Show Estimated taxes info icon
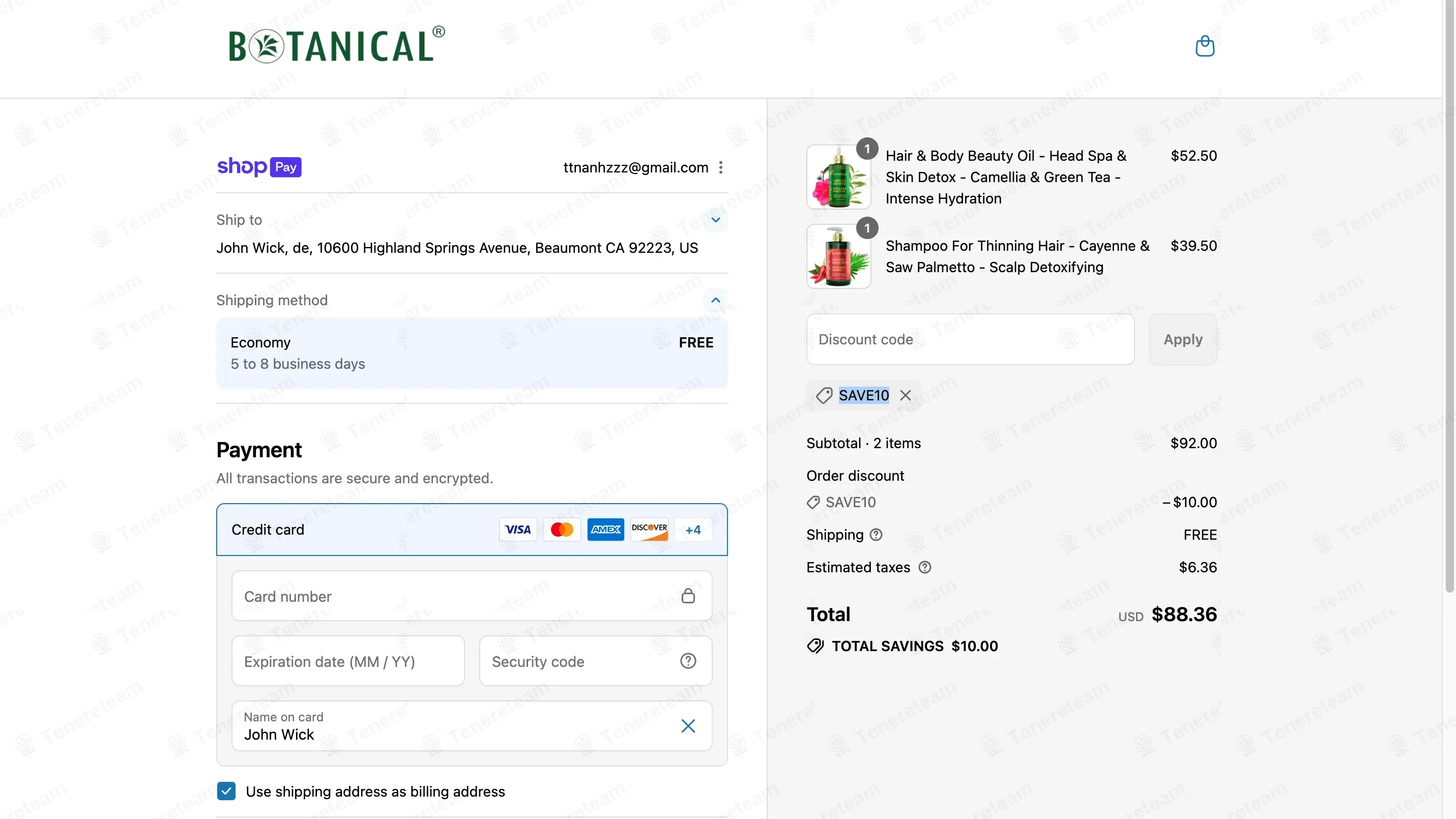The image size is (1456, 819). click(925, 567)
